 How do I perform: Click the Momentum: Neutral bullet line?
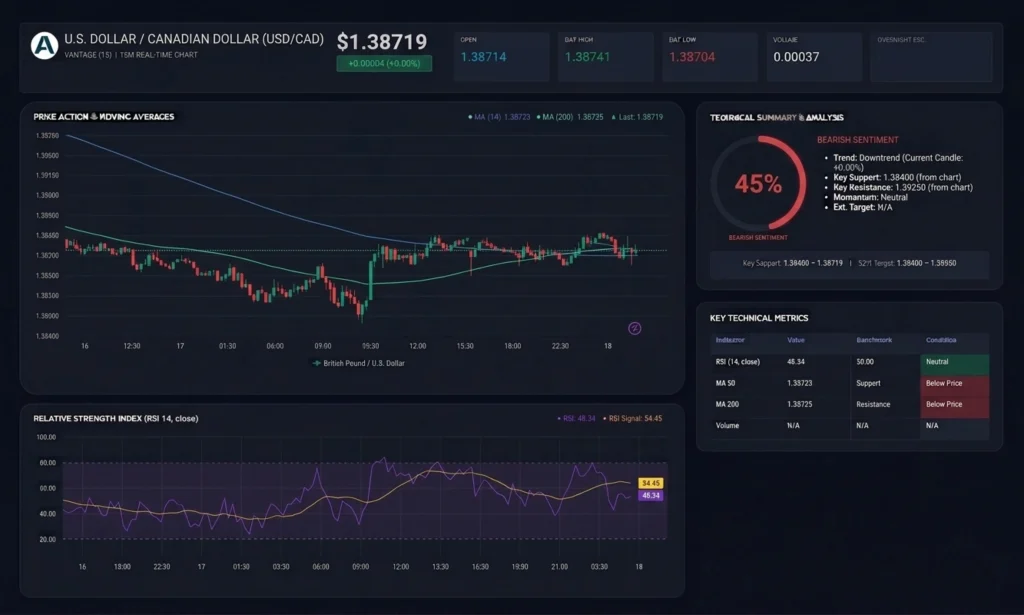(x=870, y=197)
